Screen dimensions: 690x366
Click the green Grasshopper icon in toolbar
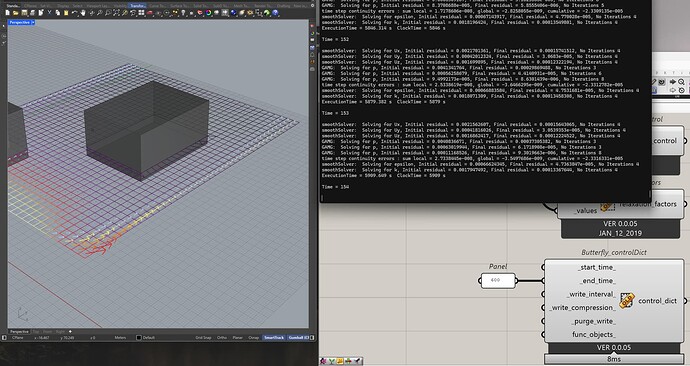267,13
